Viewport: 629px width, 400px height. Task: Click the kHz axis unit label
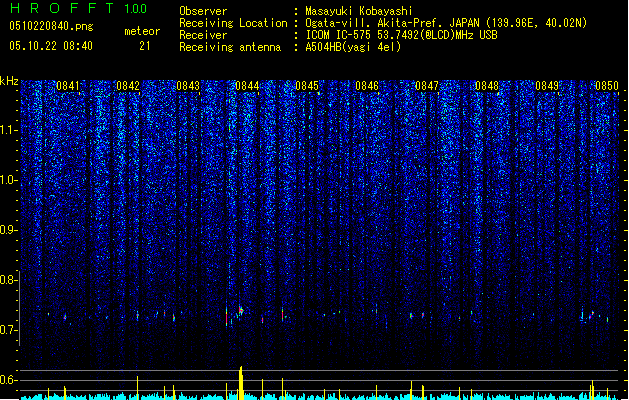pos(9,81)
